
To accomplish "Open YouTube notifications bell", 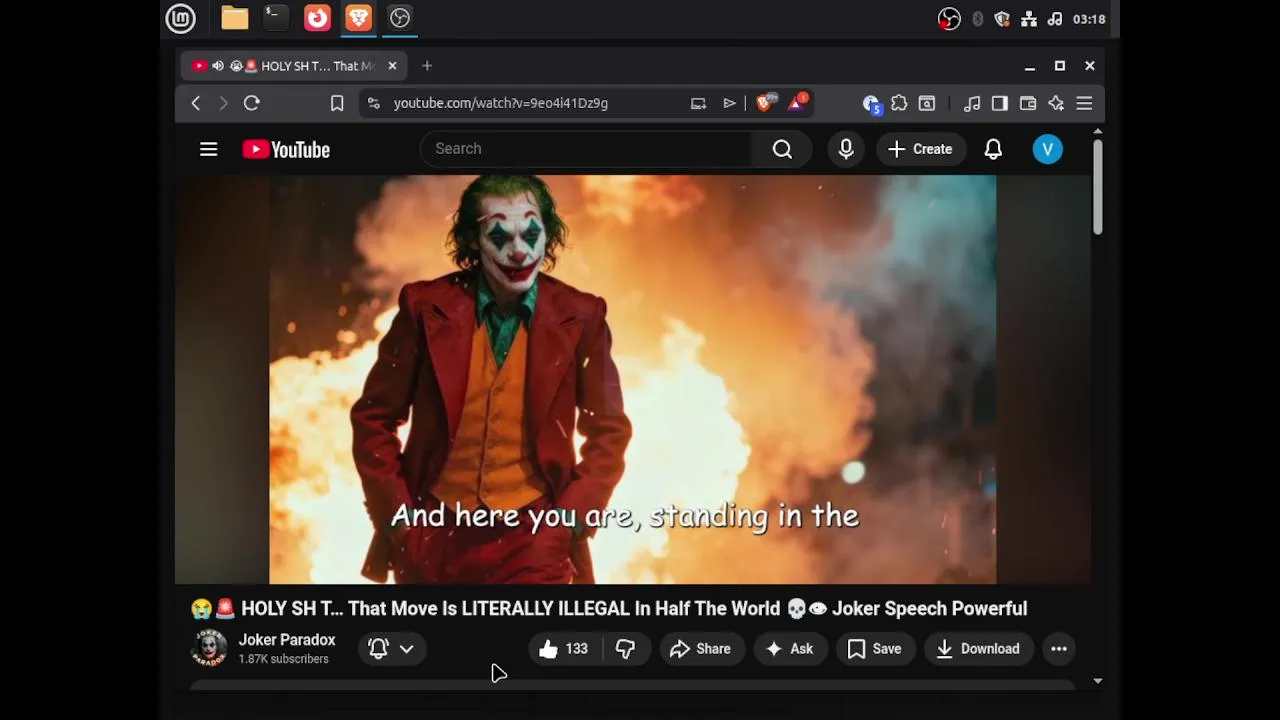I will 993,149.
